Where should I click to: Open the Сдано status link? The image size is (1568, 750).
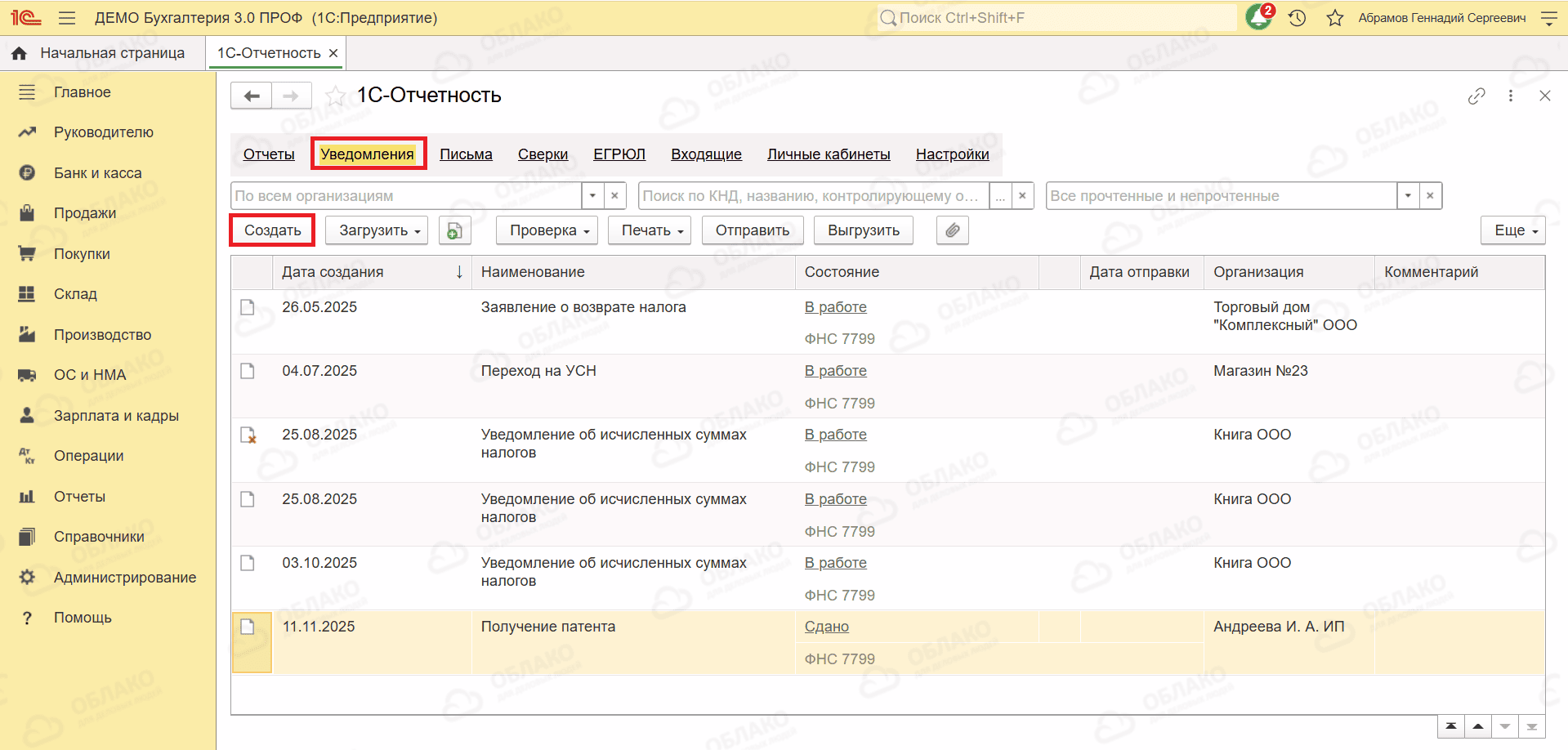(827, 627)
